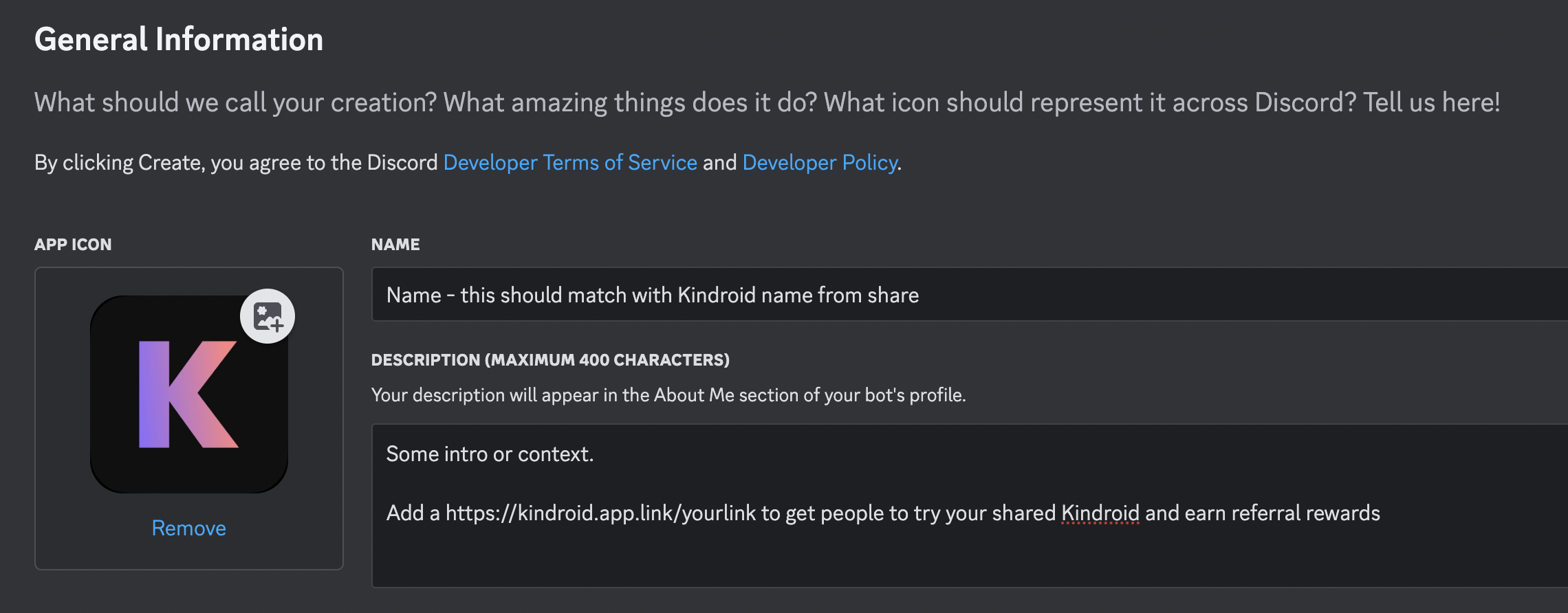Place cursor after 'referral rewards' in description
1568x613 pixels.
pos(1381,513)
